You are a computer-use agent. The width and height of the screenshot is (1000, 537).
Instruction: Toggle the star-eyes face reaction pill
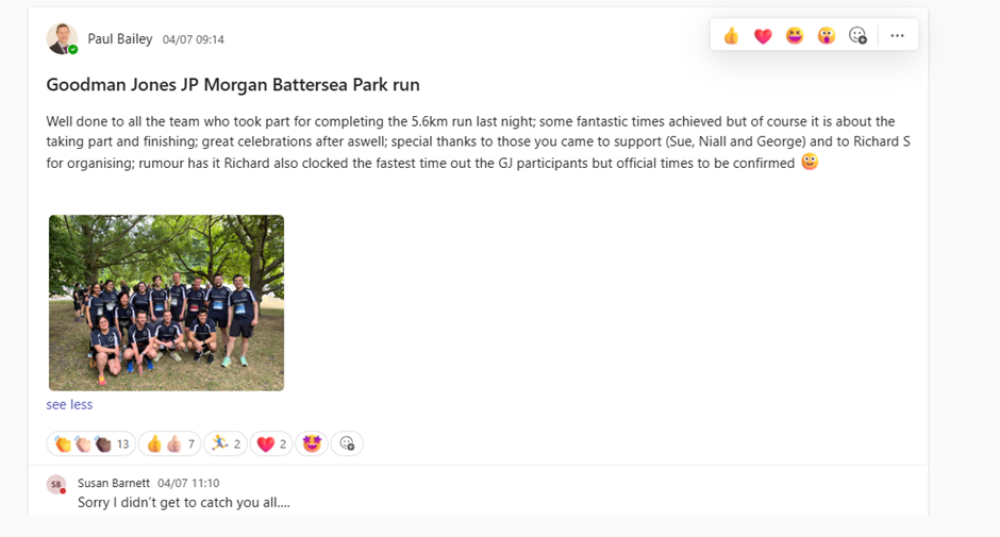point(312,444)
